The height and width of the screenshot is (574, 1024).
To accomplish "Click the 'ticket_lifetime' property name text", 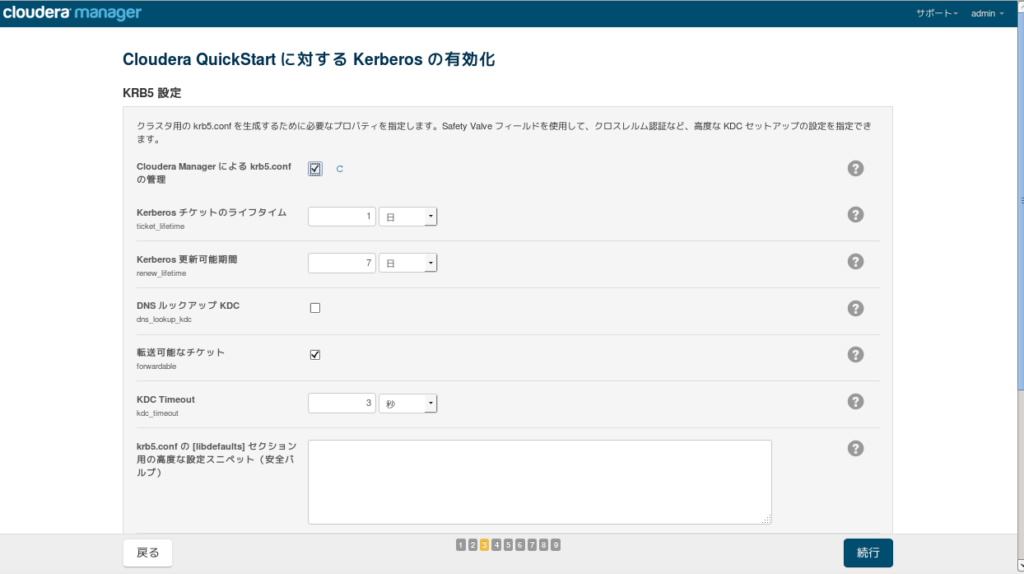I will [x=161, y=226].
